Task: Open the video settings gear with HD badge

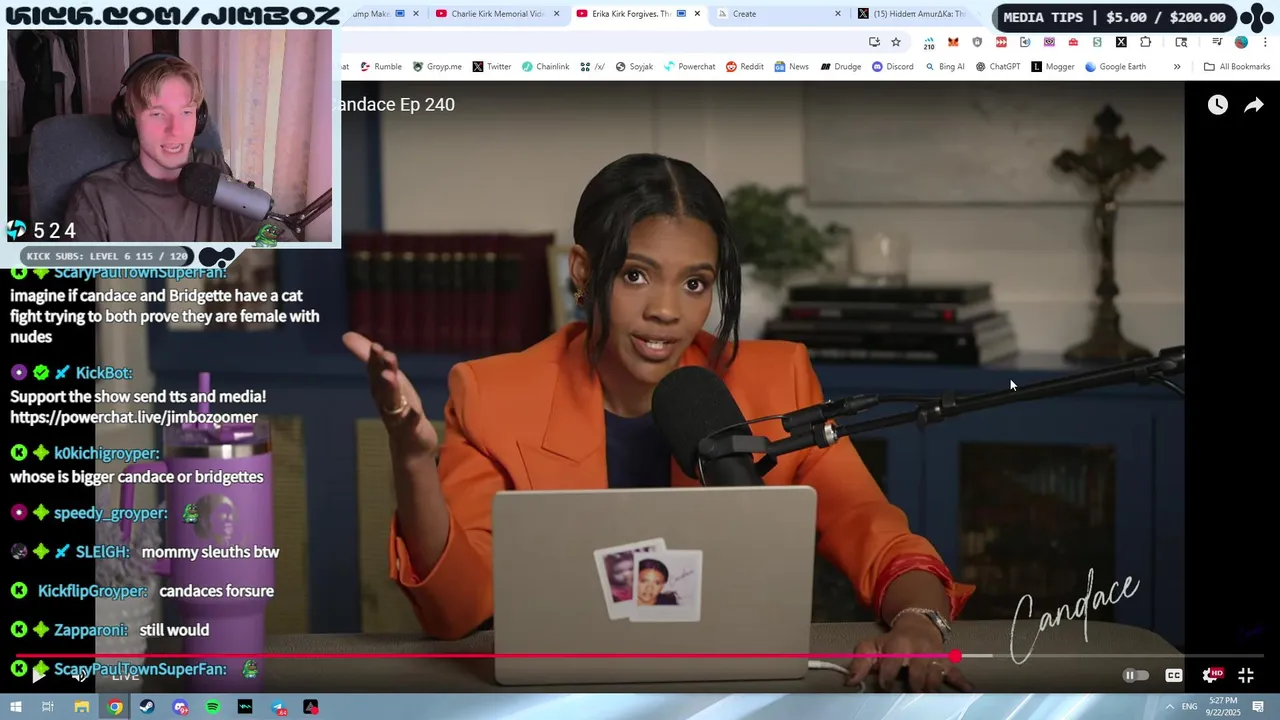Action: click(x=1211, y=675)
